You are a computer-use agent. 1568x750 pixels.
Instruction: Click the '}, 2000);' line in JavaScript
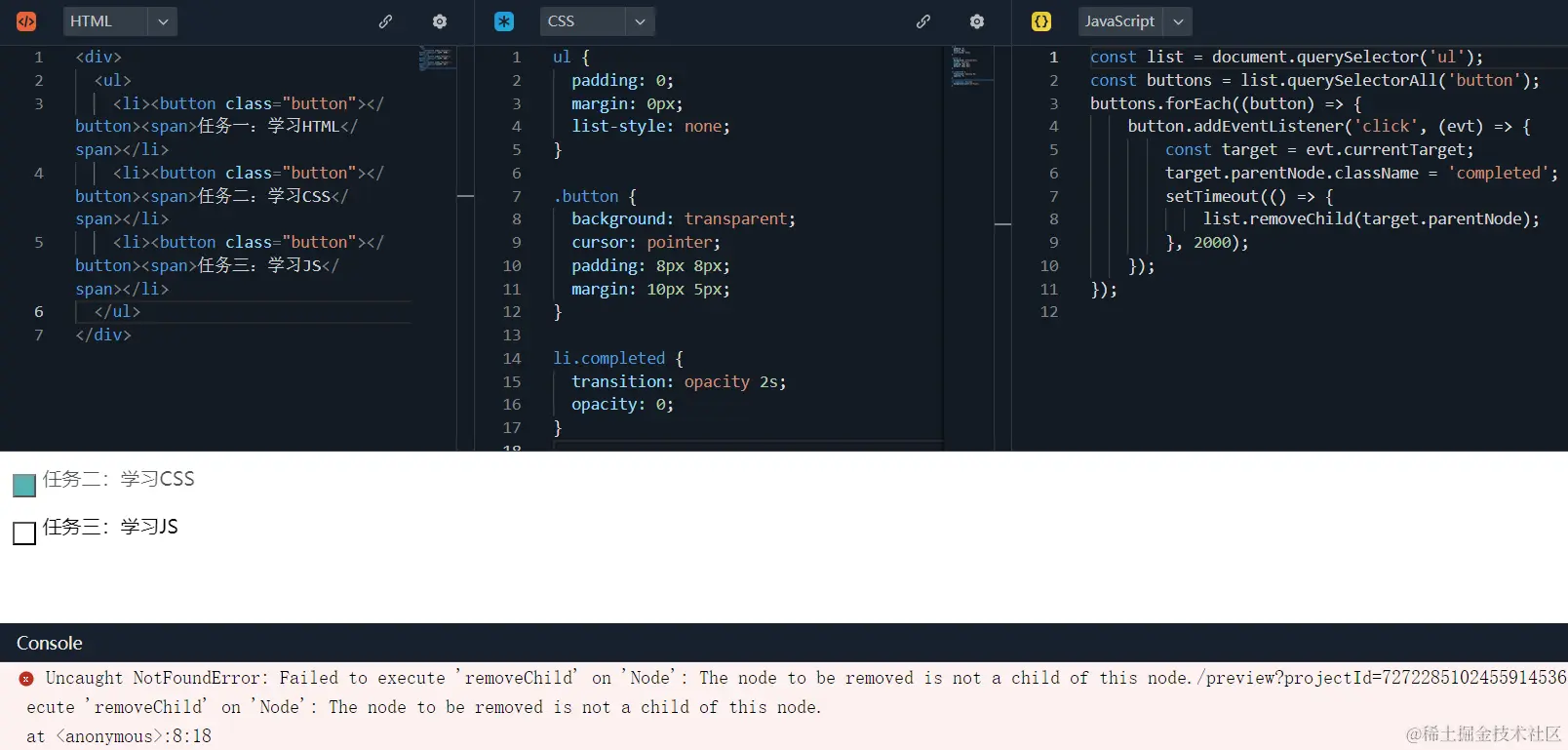1207,243
